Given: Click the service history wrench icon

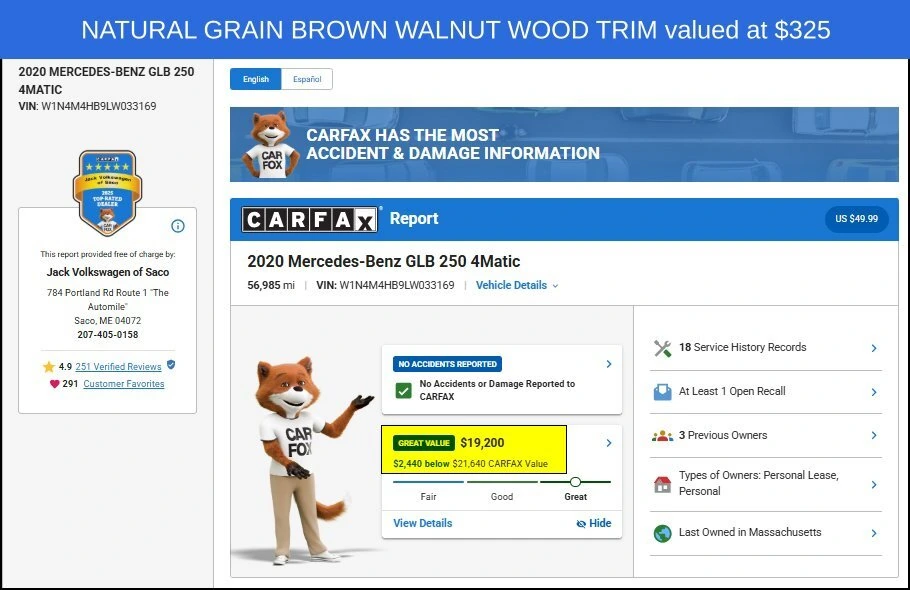Looking at the screenshot, I should 662,348.
